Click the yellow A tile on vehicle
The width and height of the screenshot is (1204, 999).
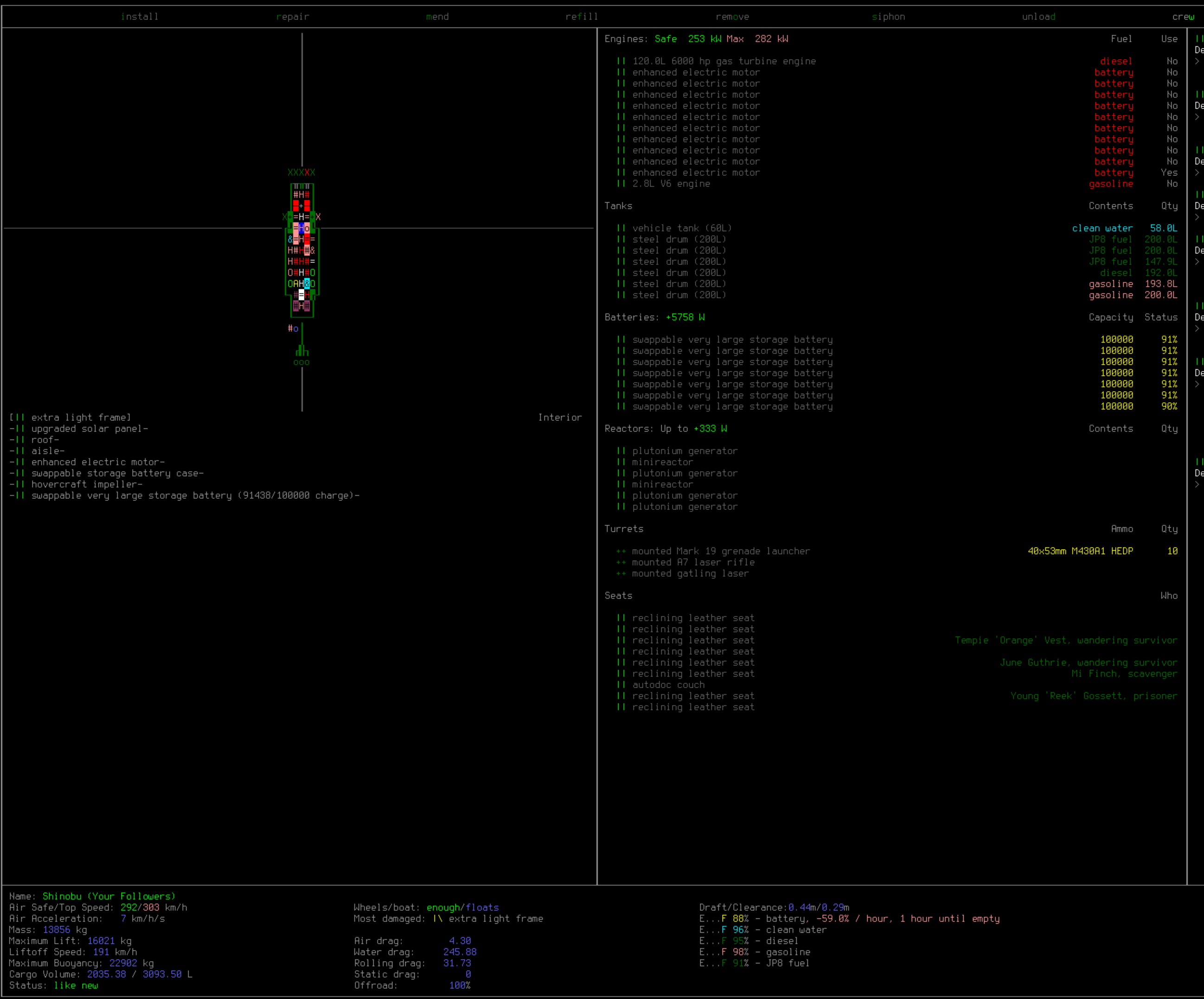pyautogui.click(x=296, y=284)
